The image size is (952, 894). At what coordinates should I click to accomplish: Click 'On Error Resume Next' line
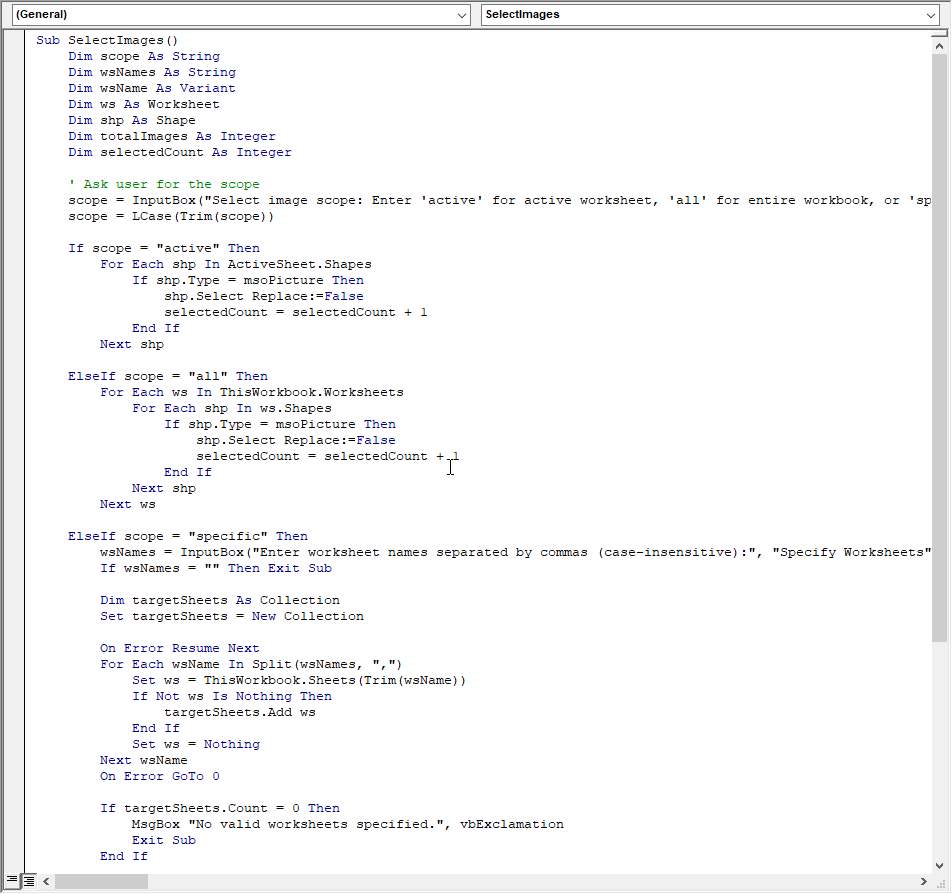(x=180, y=649)
